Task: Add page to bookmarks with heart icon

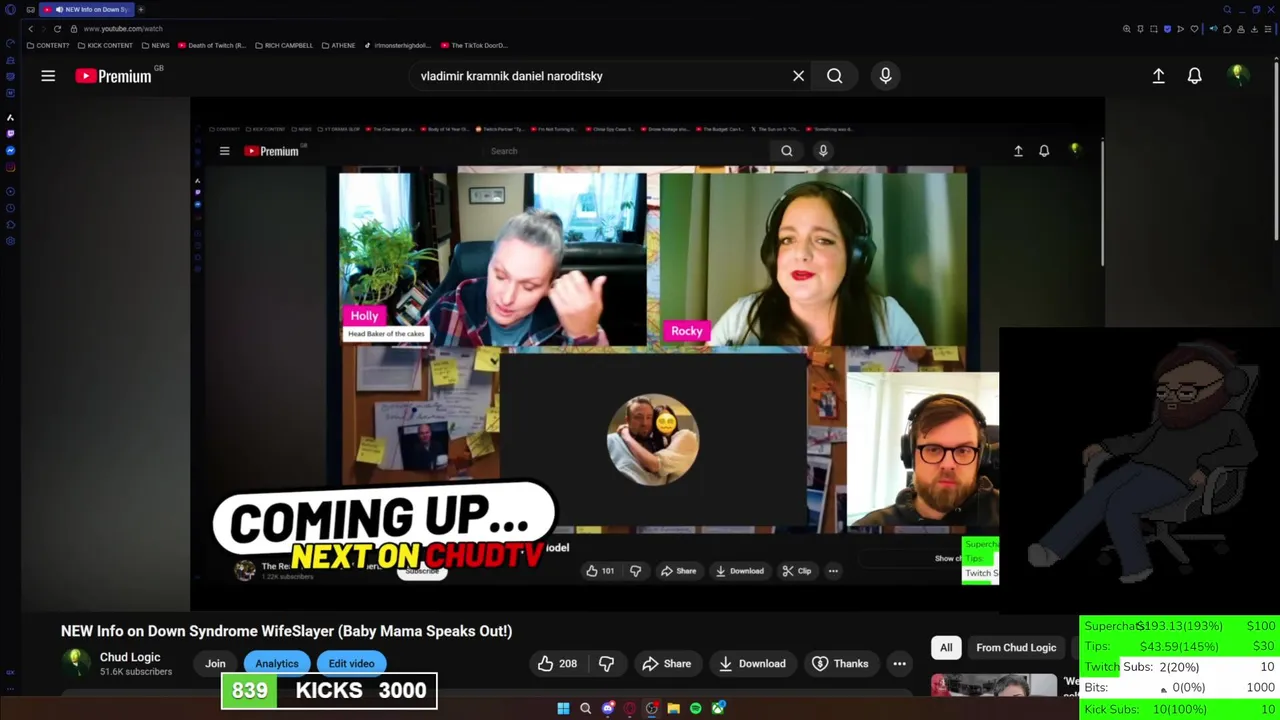Action: [x=1194, y=29]
